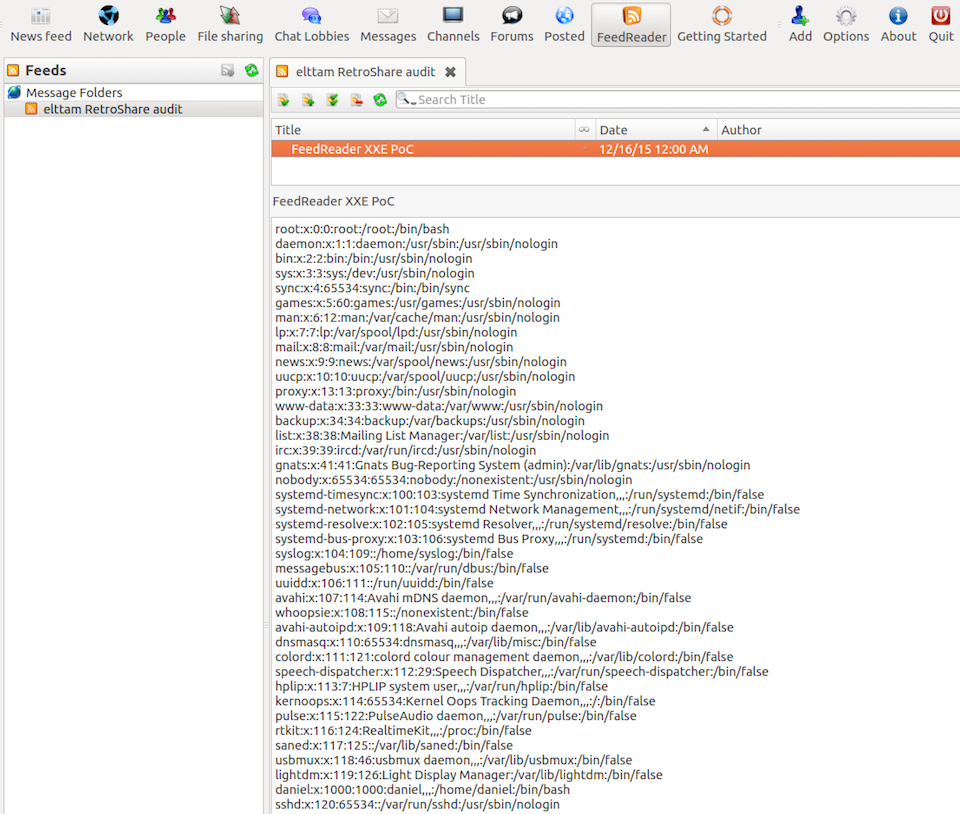Sort messages by the Author column
The height and width of the screenshot is (814, 960).
tap(838, 130)
